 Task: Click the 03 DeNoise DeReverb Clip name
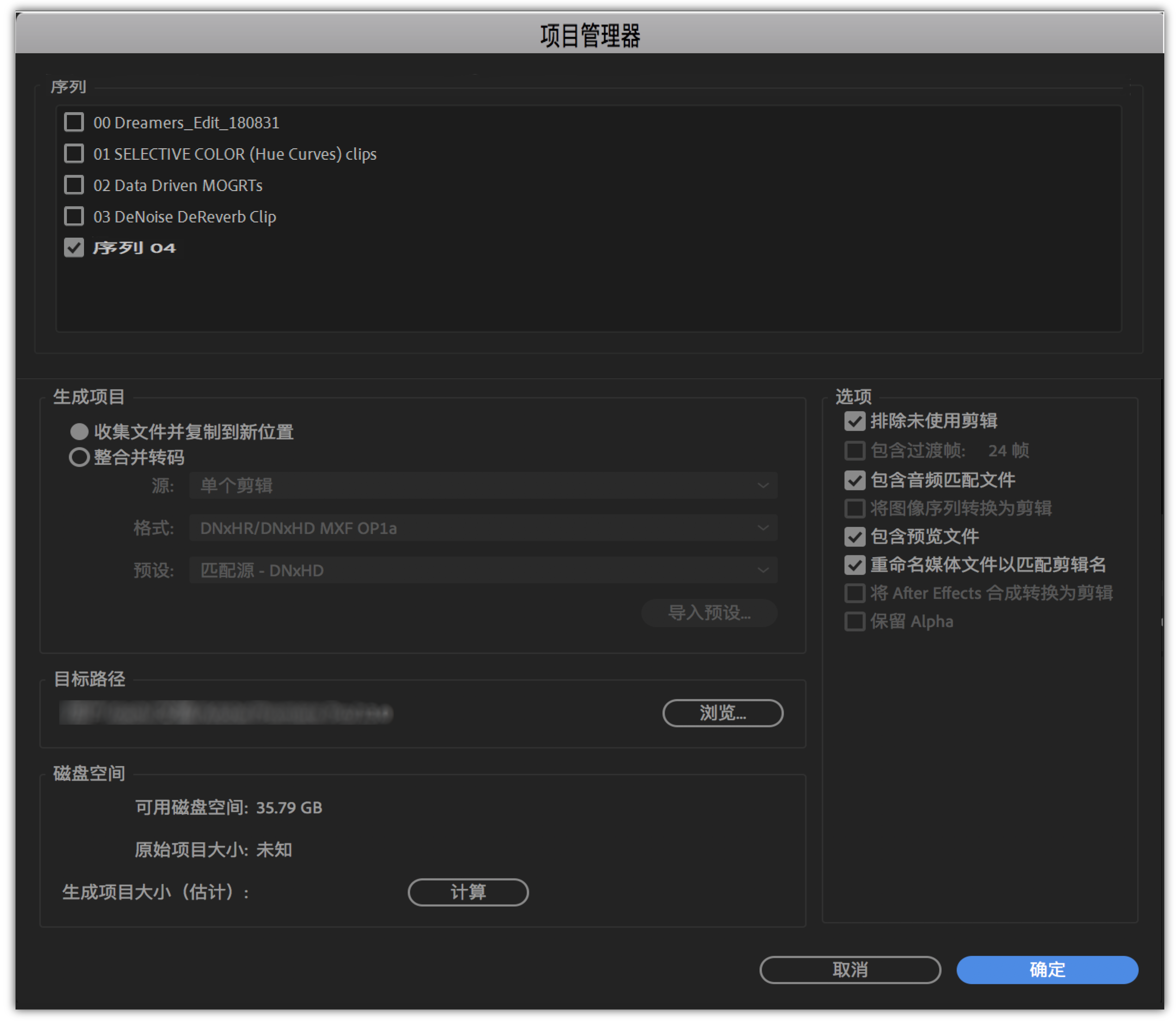(x=184, y=217)
